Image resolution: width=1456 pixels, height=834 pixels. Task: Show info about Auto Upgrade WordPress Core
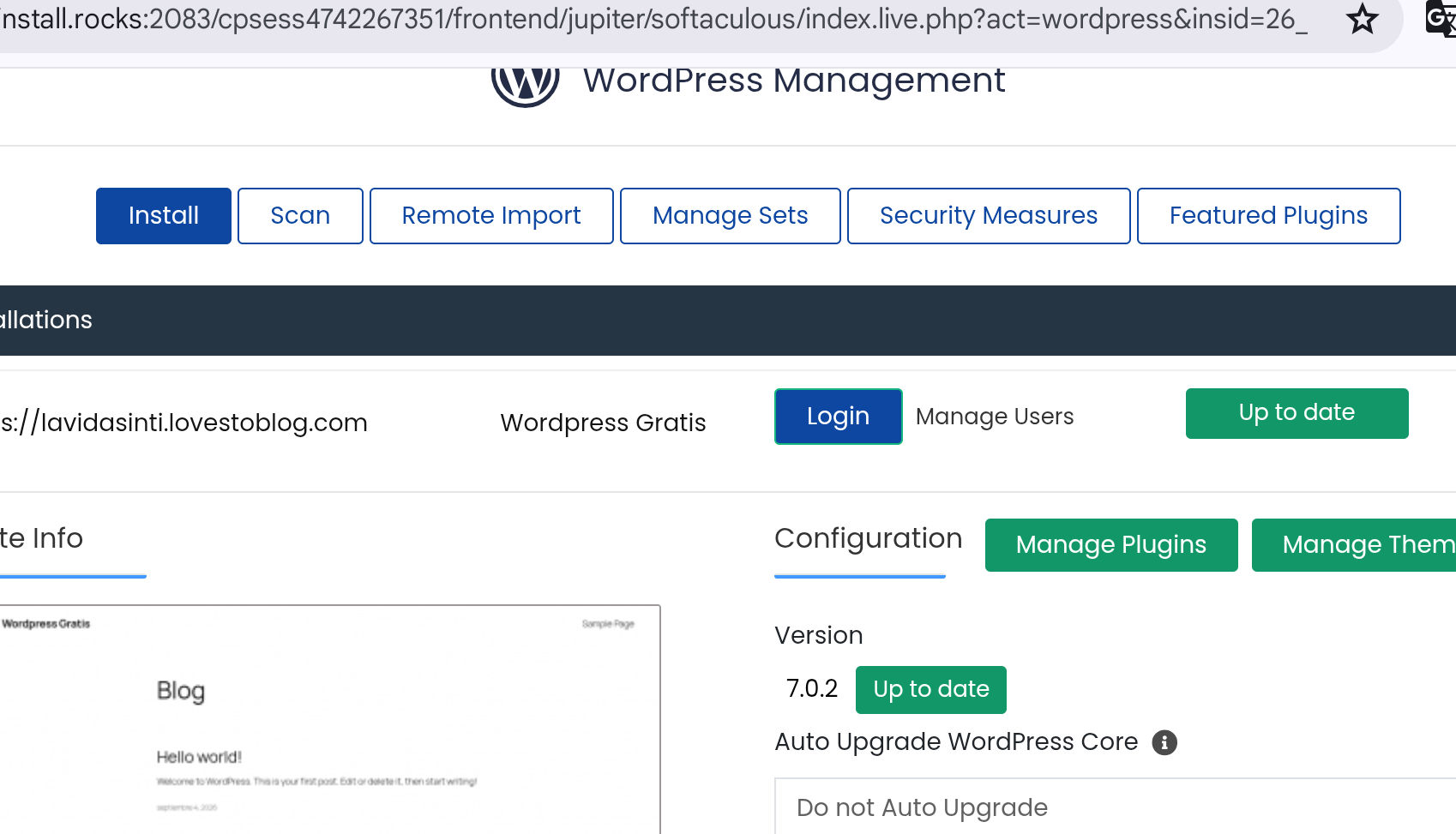[x=1164, y=742]
